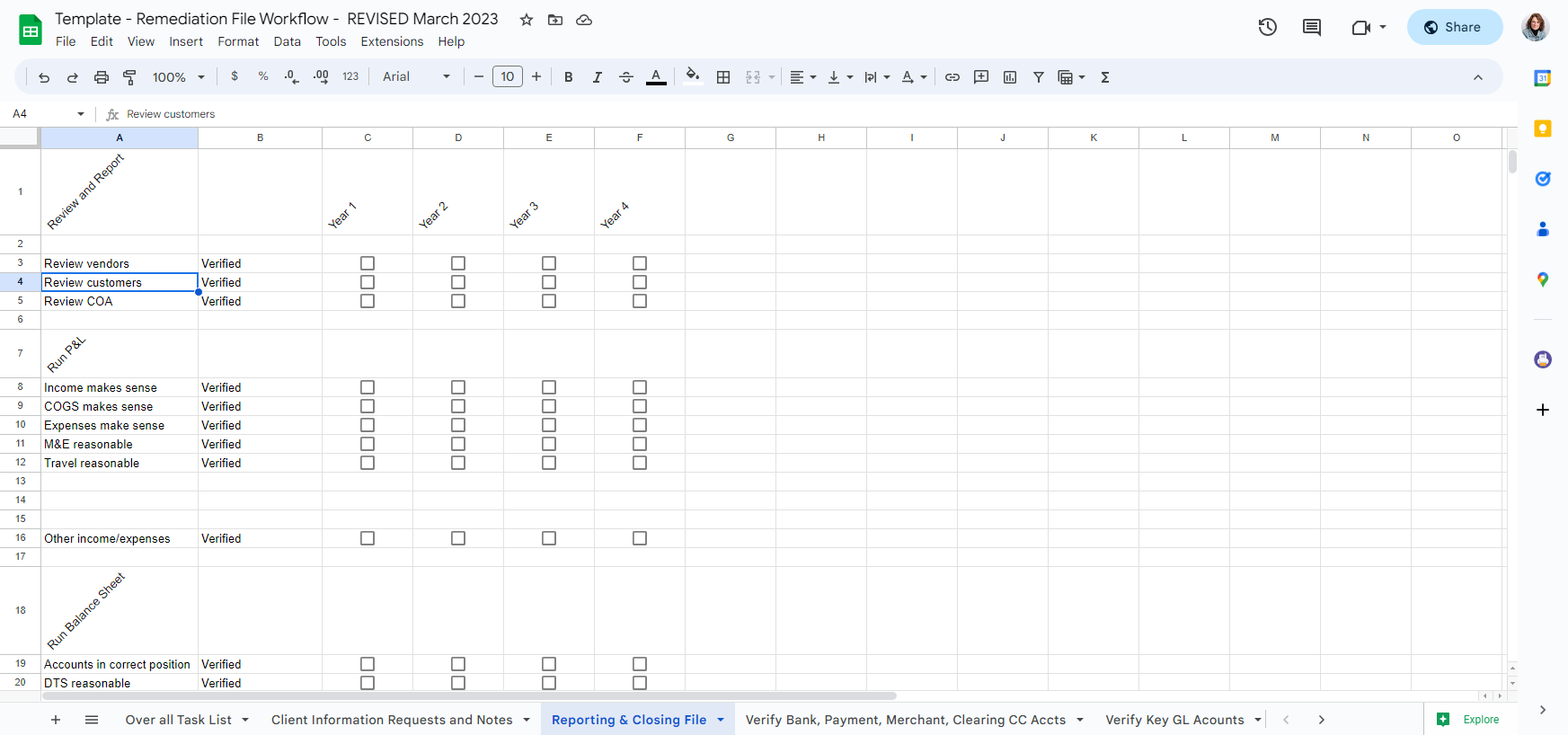
Task: Open Google Keep in side panel
Action: tap(1543, 128)
